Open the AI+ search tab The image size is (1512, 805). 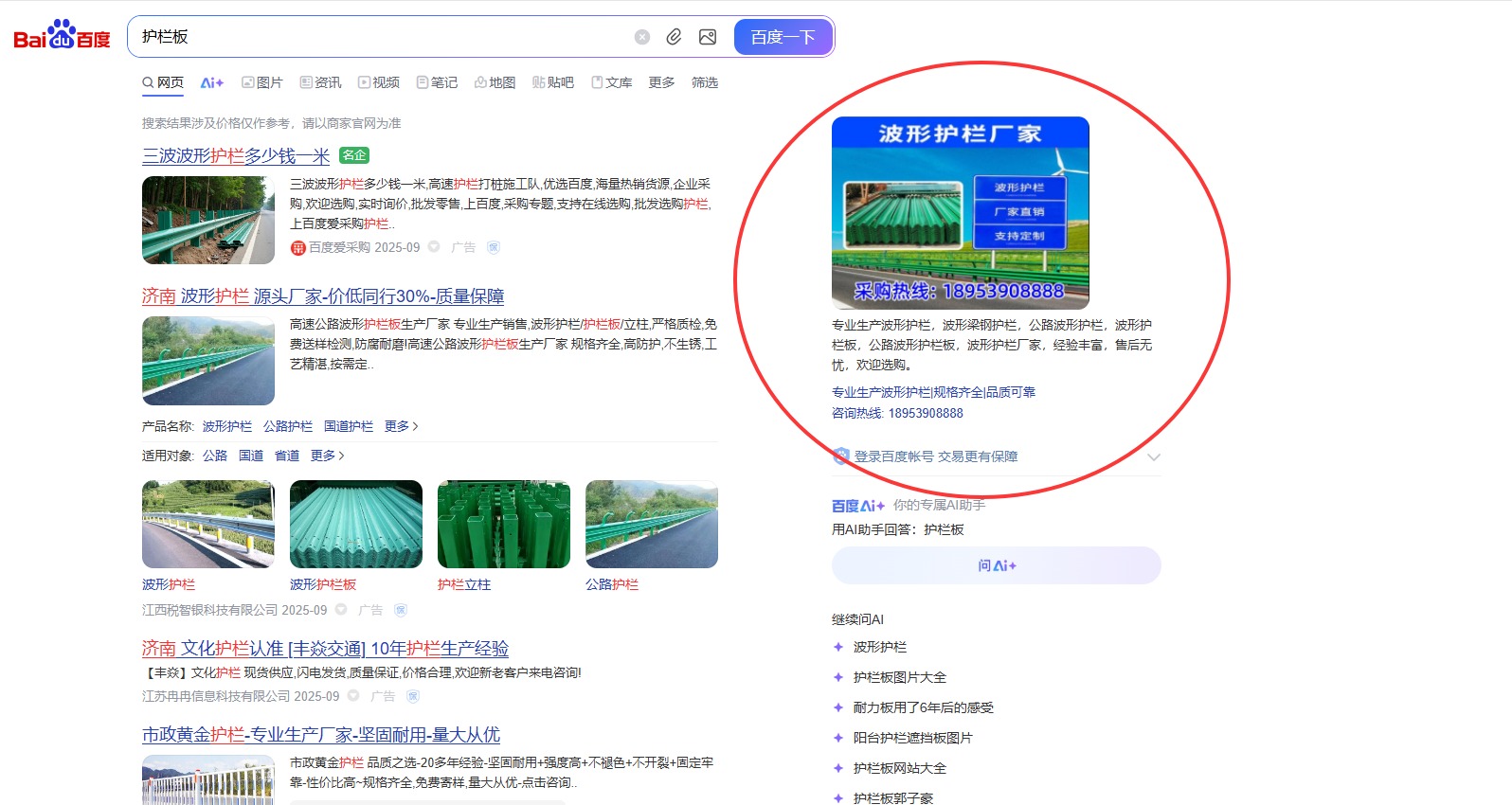[x=211, y=82]
